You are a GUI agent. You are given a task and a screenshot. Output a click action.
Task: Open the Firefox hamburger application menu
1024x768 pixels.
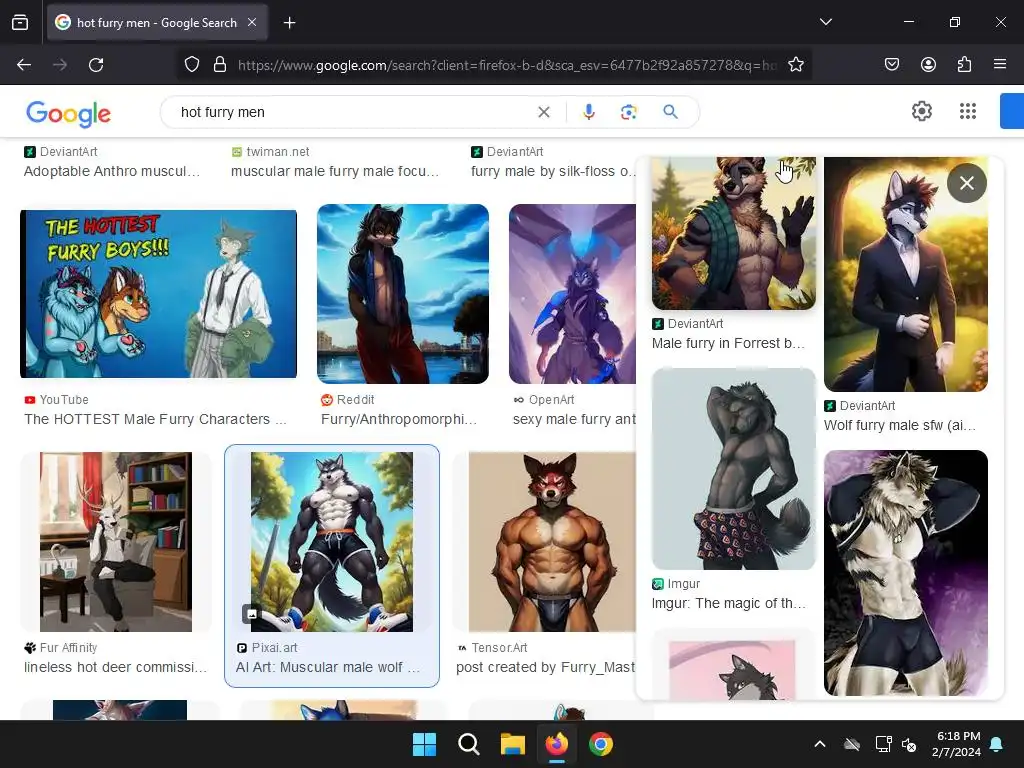click(x=1000, y=64)
